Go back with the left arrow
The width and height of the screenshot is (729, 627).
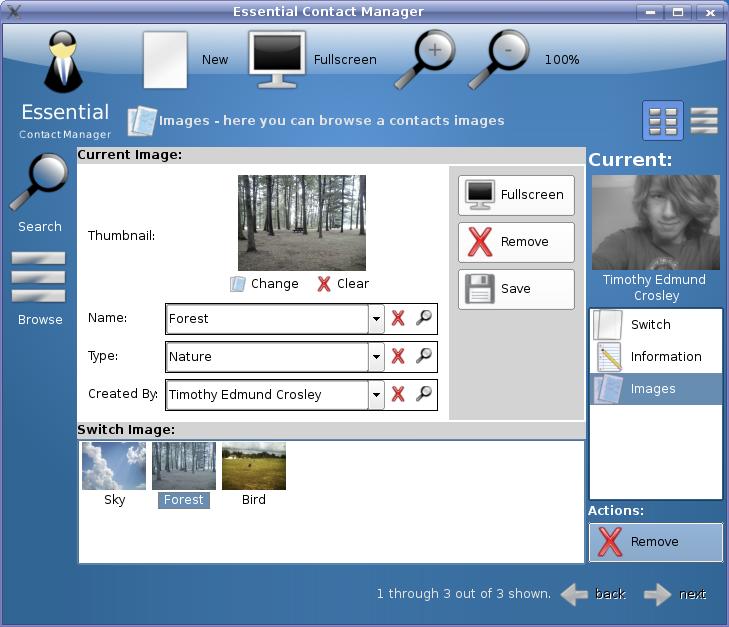575,594
